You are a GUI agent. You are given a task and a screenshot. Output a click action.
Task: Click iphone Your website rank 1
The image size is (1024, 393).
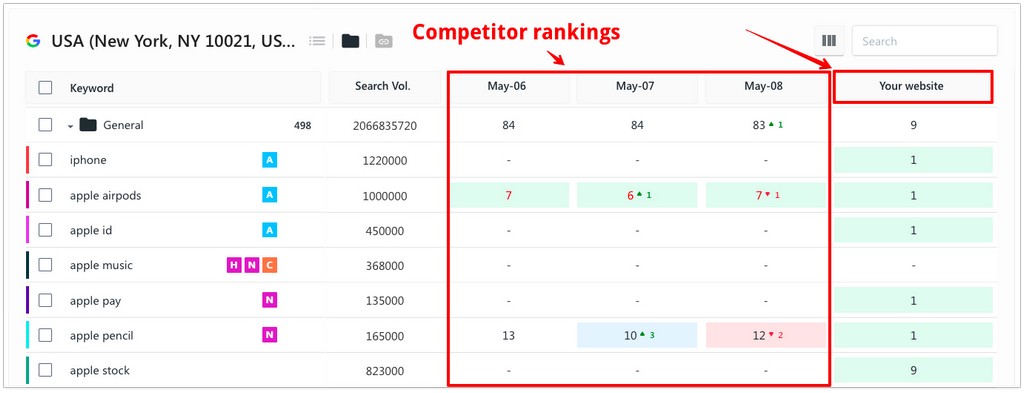(913, 160)
